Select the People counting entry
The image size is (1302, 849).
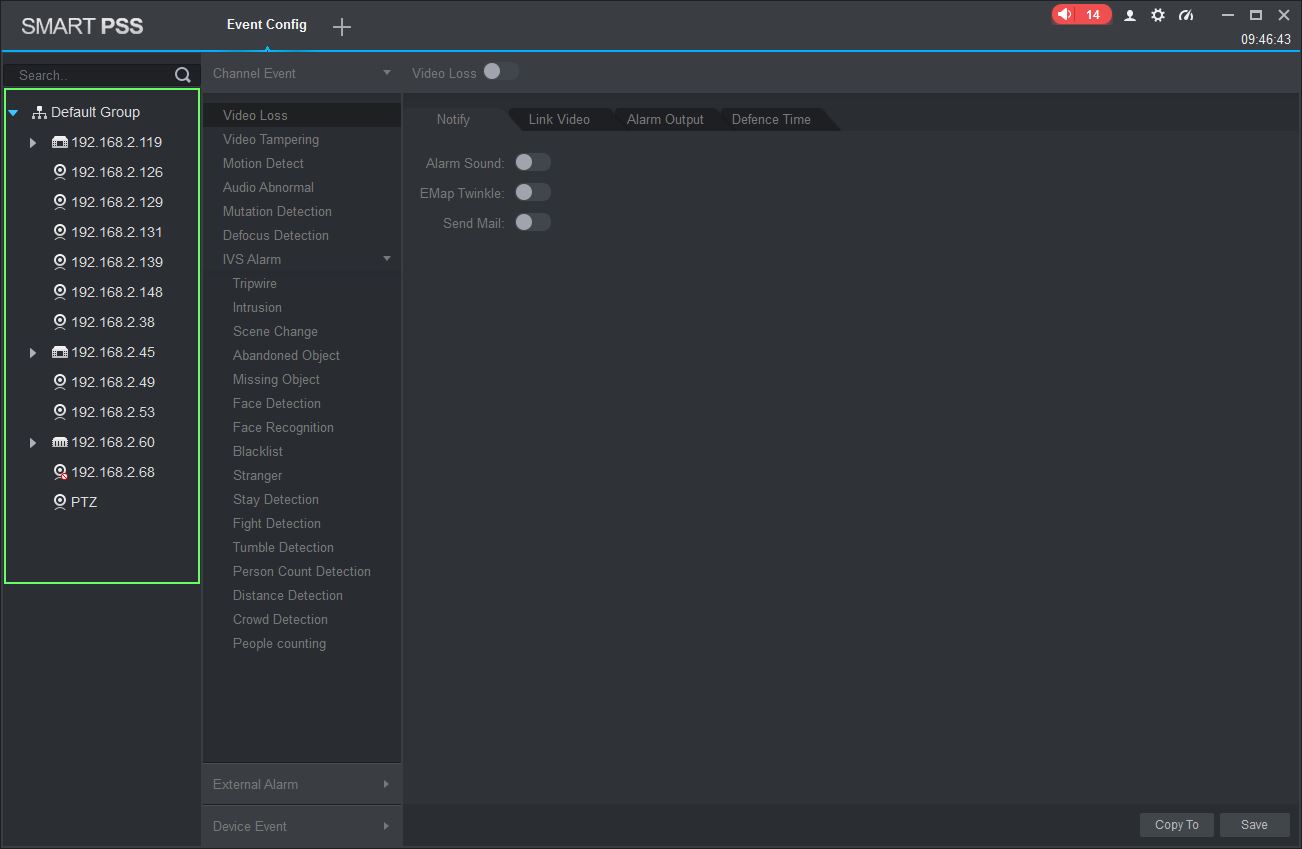coord(301,643)
